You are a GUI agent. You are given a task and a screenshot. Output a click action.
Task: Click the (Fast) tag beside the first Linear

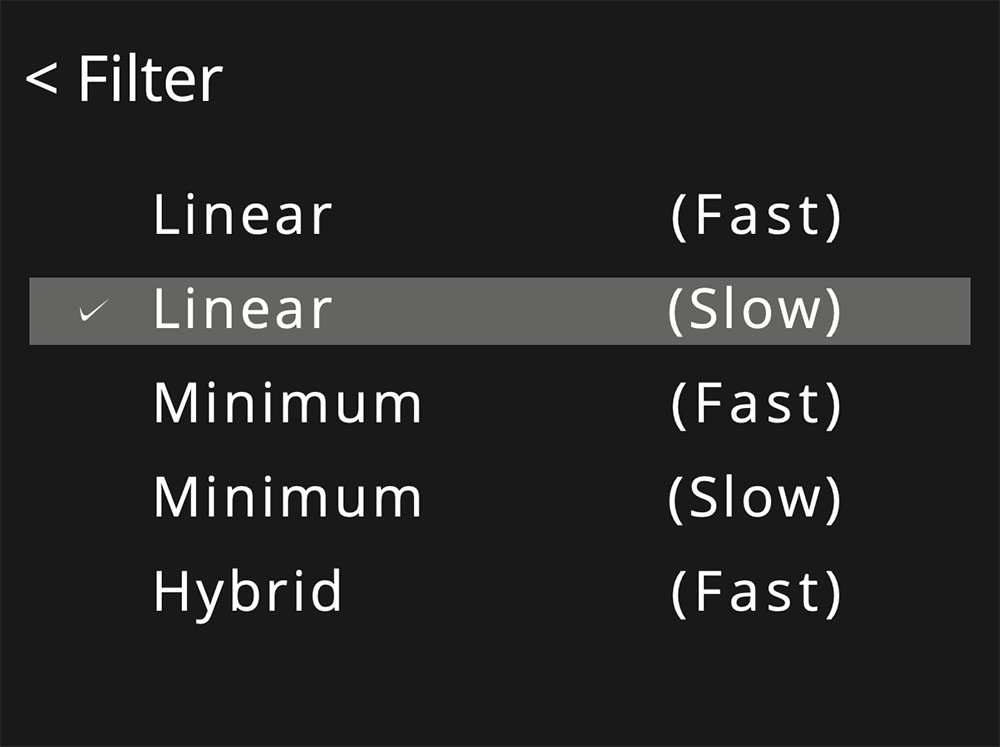point(756,218)
